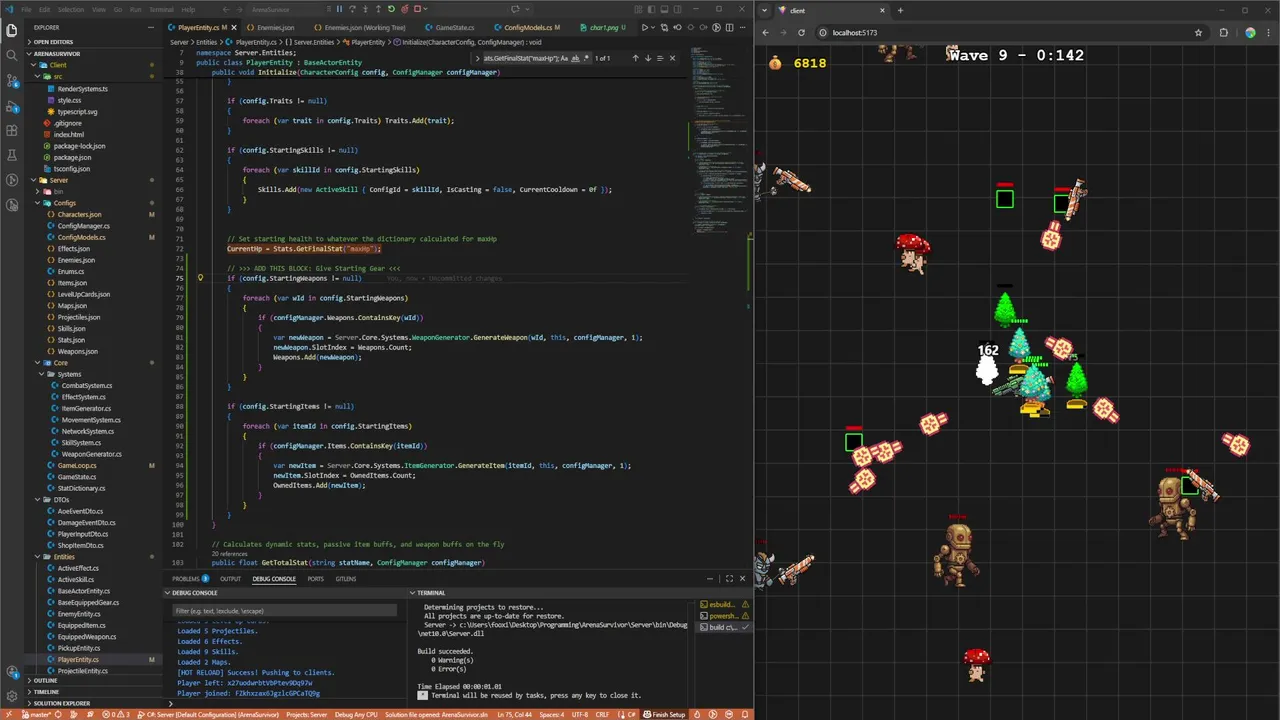Image resolution: width=1280 pixels, height=720 pixels.
Task: Click the Debug Console filter input
Action: (x=285, y=610)
